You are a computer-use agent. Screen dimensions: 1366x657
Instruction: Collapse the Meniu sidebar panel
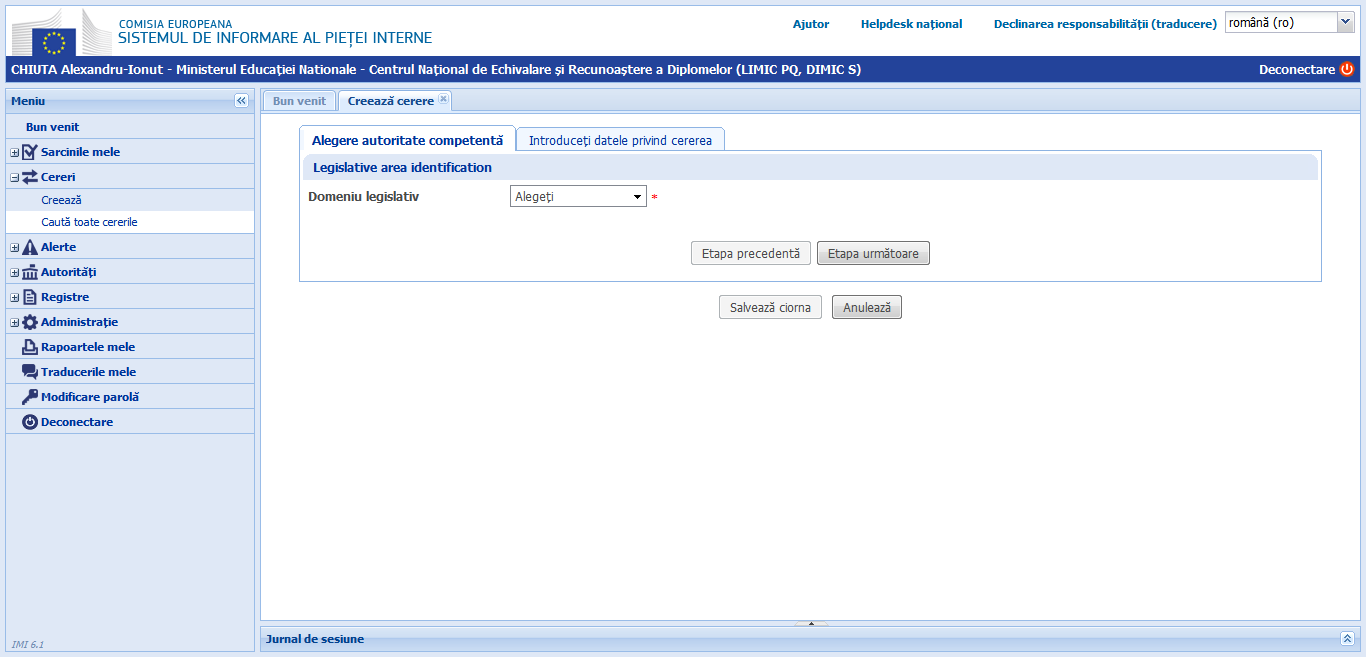coord(241,101)
